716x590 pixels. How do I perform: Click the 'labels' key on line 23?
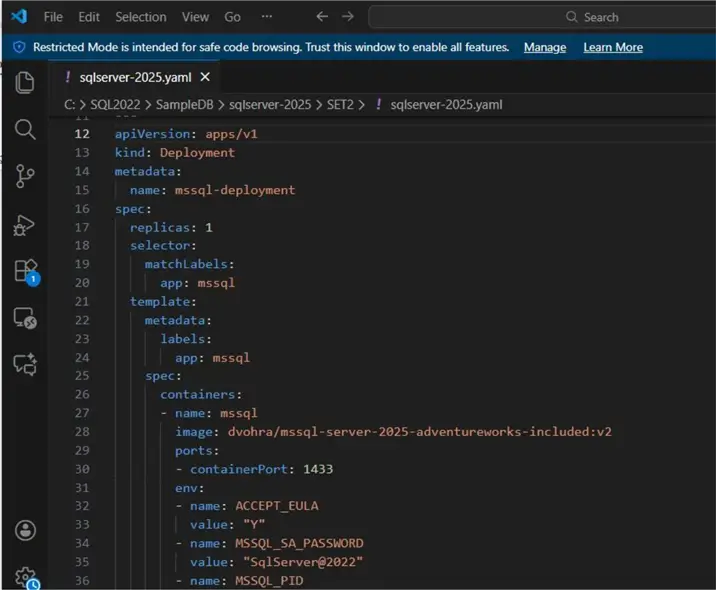pyautogui.click(x=182, y=339)
